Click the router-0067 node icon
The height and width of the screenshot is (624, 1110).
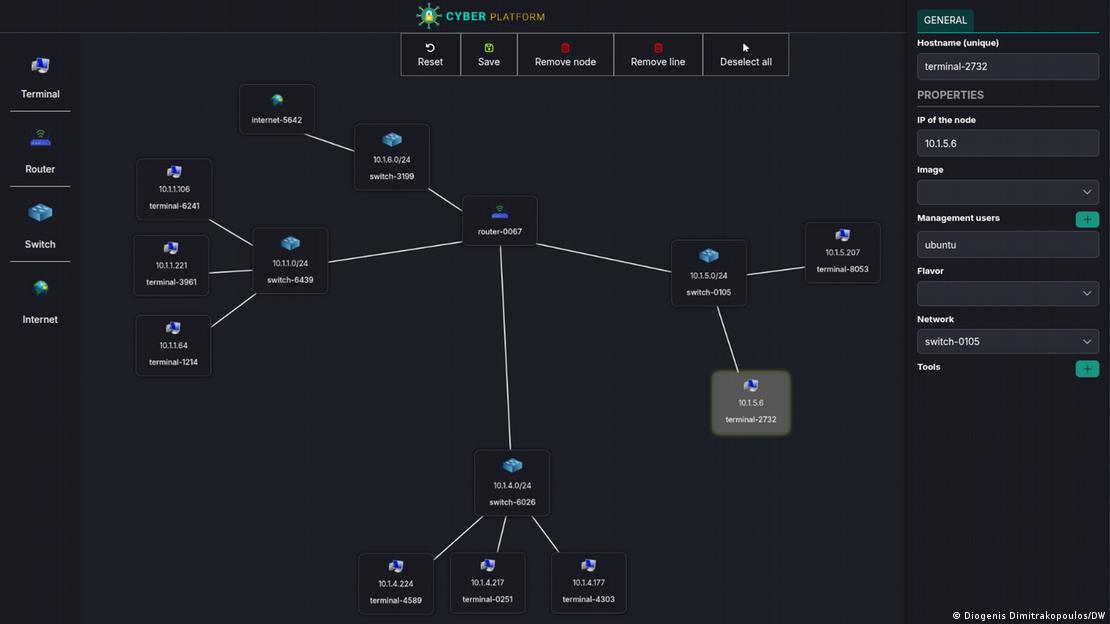coord(500,212)
